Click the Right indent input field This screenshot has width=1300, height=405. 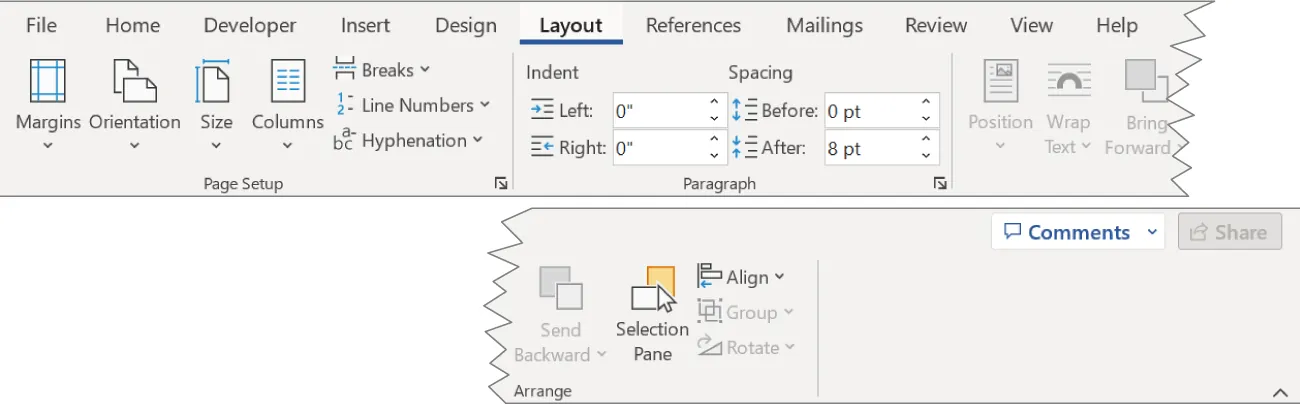tap(656, 148)
